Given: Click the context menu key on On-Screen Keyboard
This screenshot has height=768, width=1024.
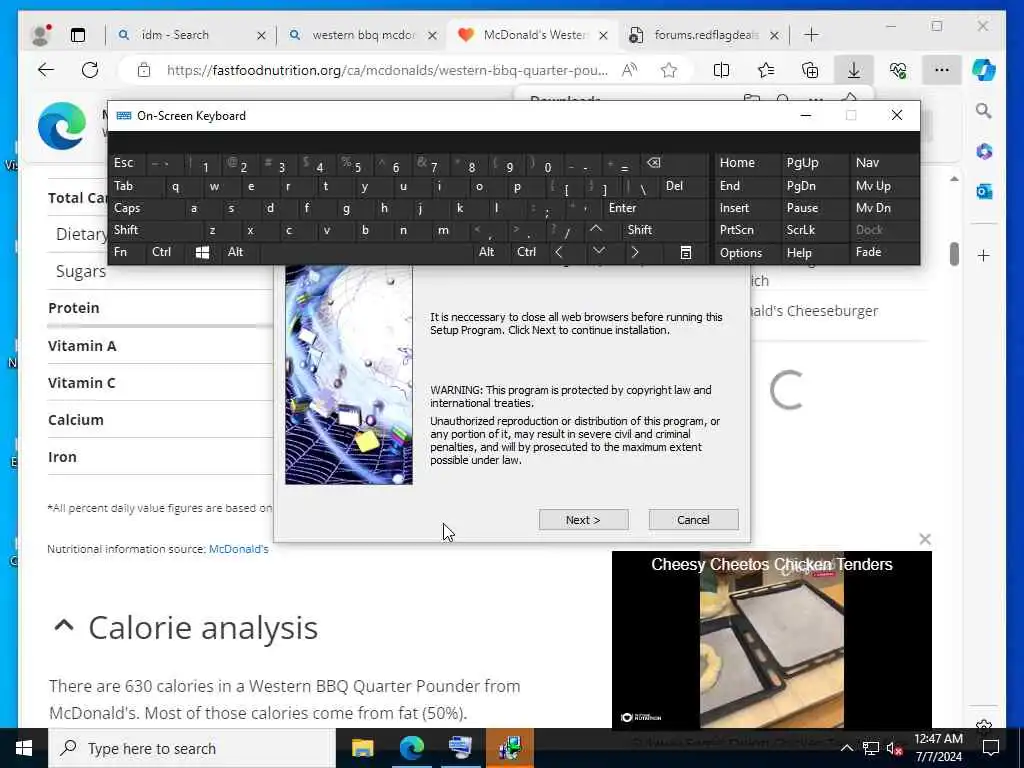Looking at the screenshot, I should pos(686,253).
